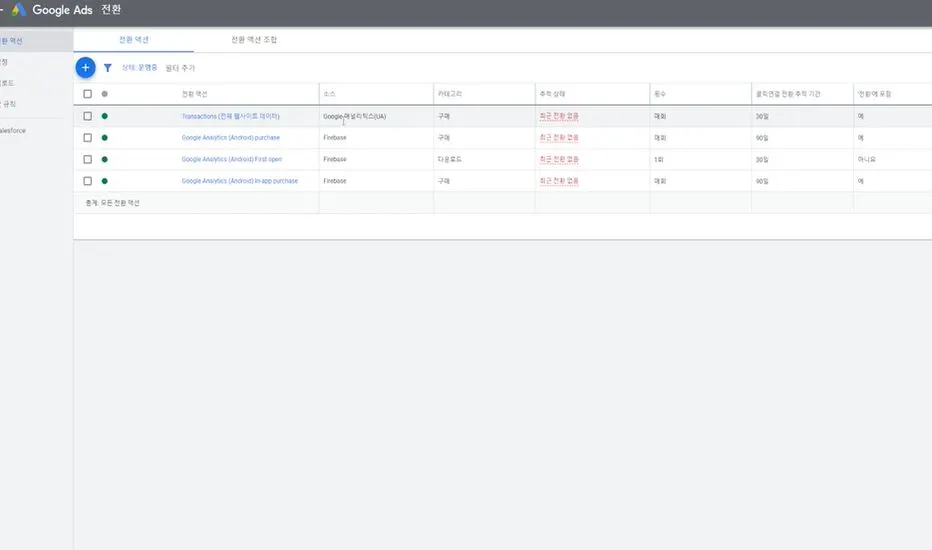
Task: Click the 1회 count cell in First open row
Action: tap(659, 159)
